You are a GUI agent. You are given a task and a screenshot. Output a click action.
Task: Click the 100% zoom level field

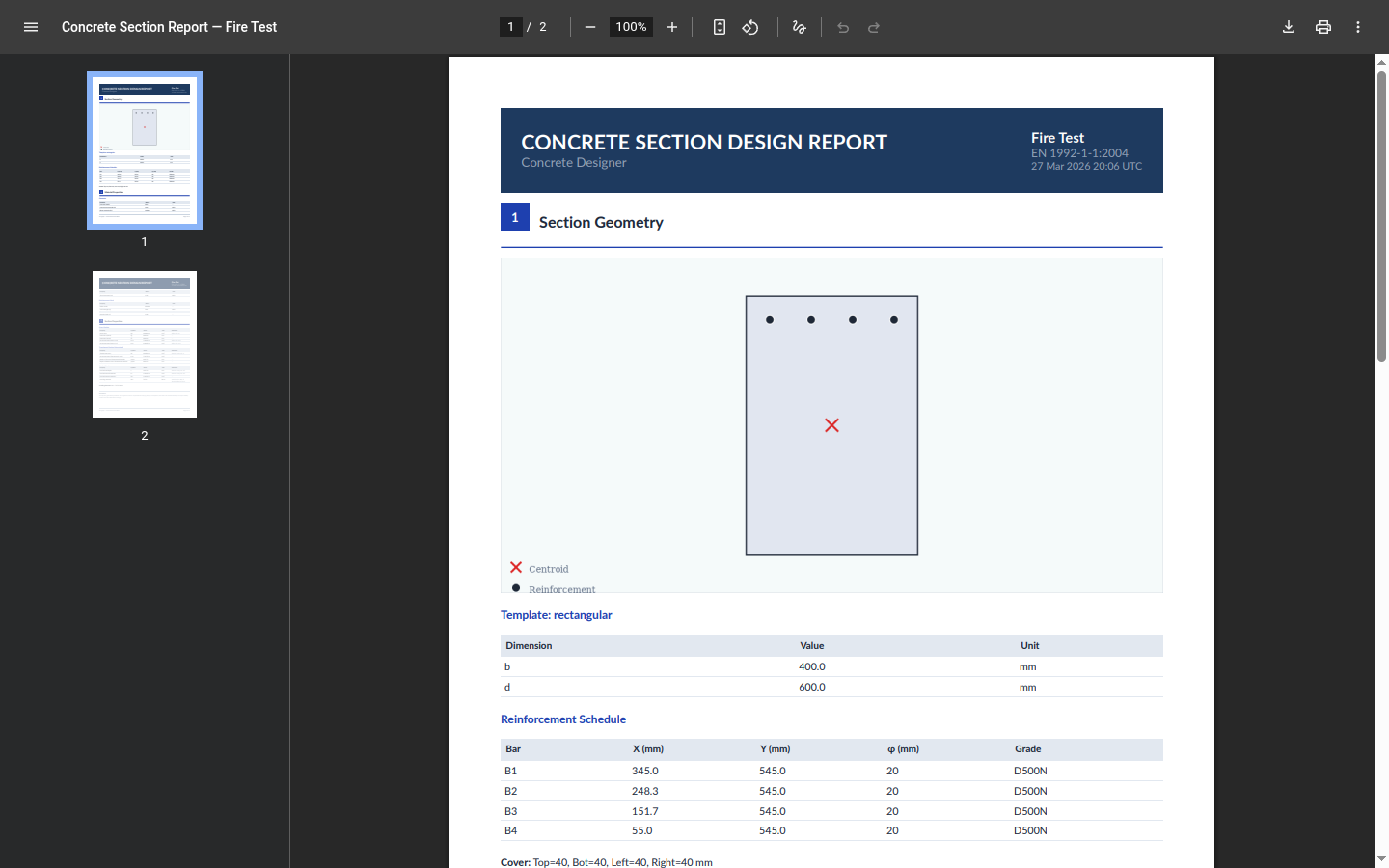click(x=631, y=27)
